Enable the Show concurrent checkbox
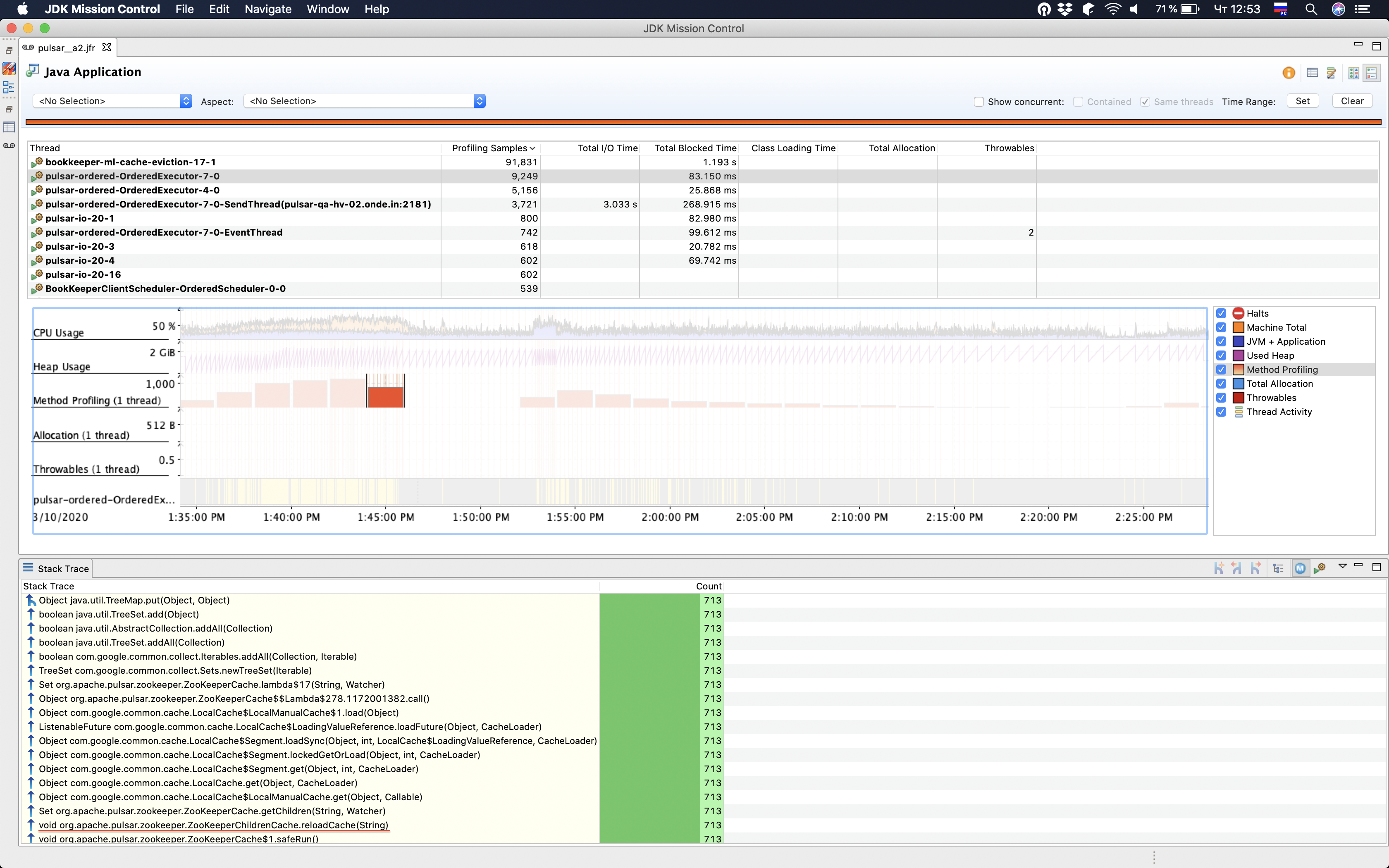This screenshot has height=868, width=1389. 979,102
